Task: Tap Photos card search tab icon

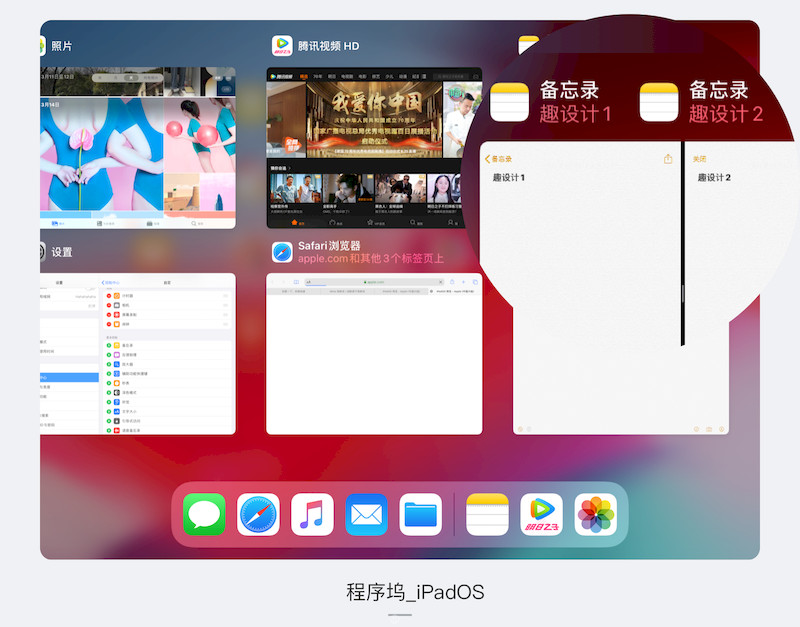Action: click(194, 223)
